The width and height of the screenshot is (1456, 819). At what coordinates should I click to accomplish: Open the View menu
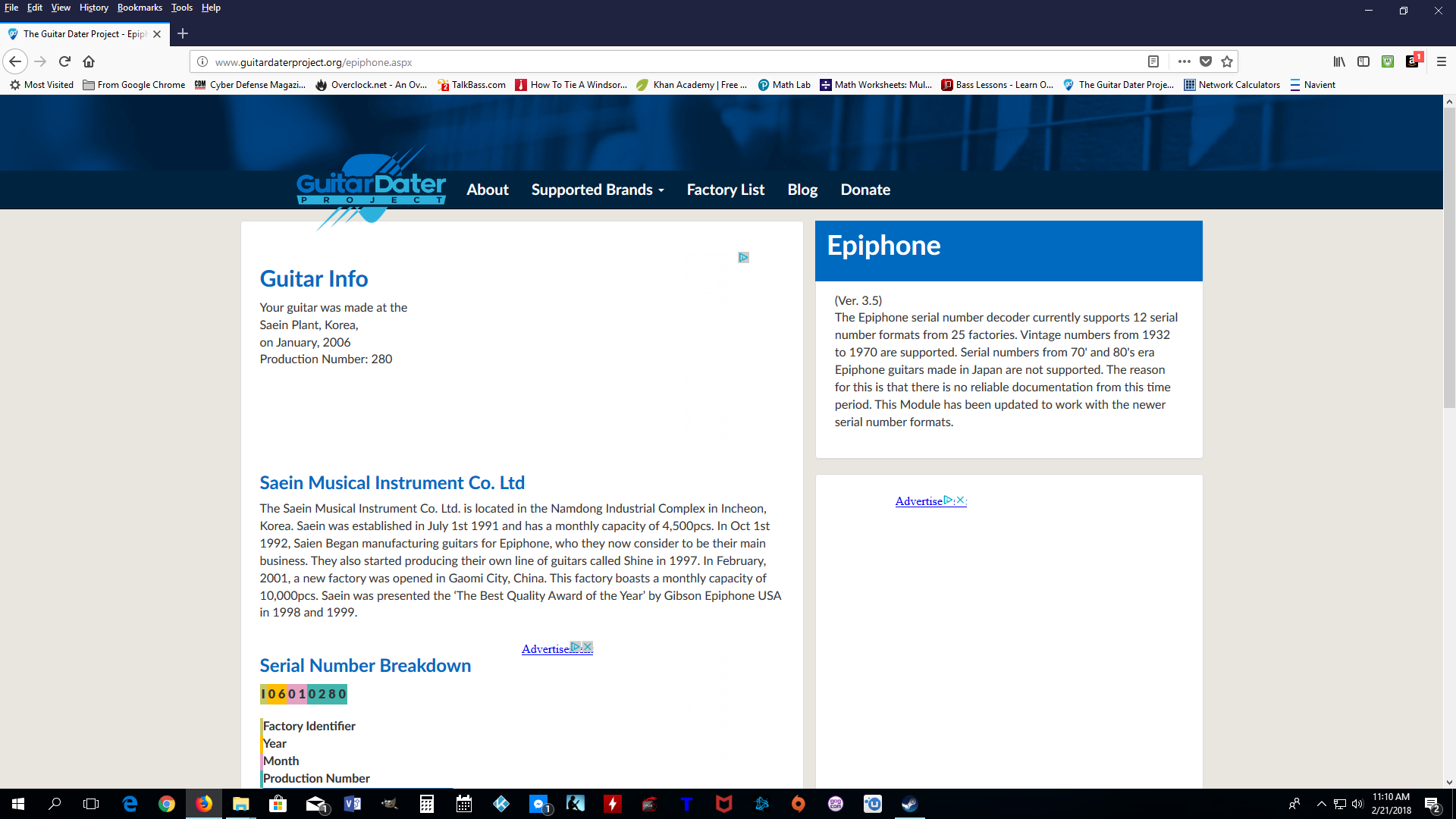coord(61,8)
